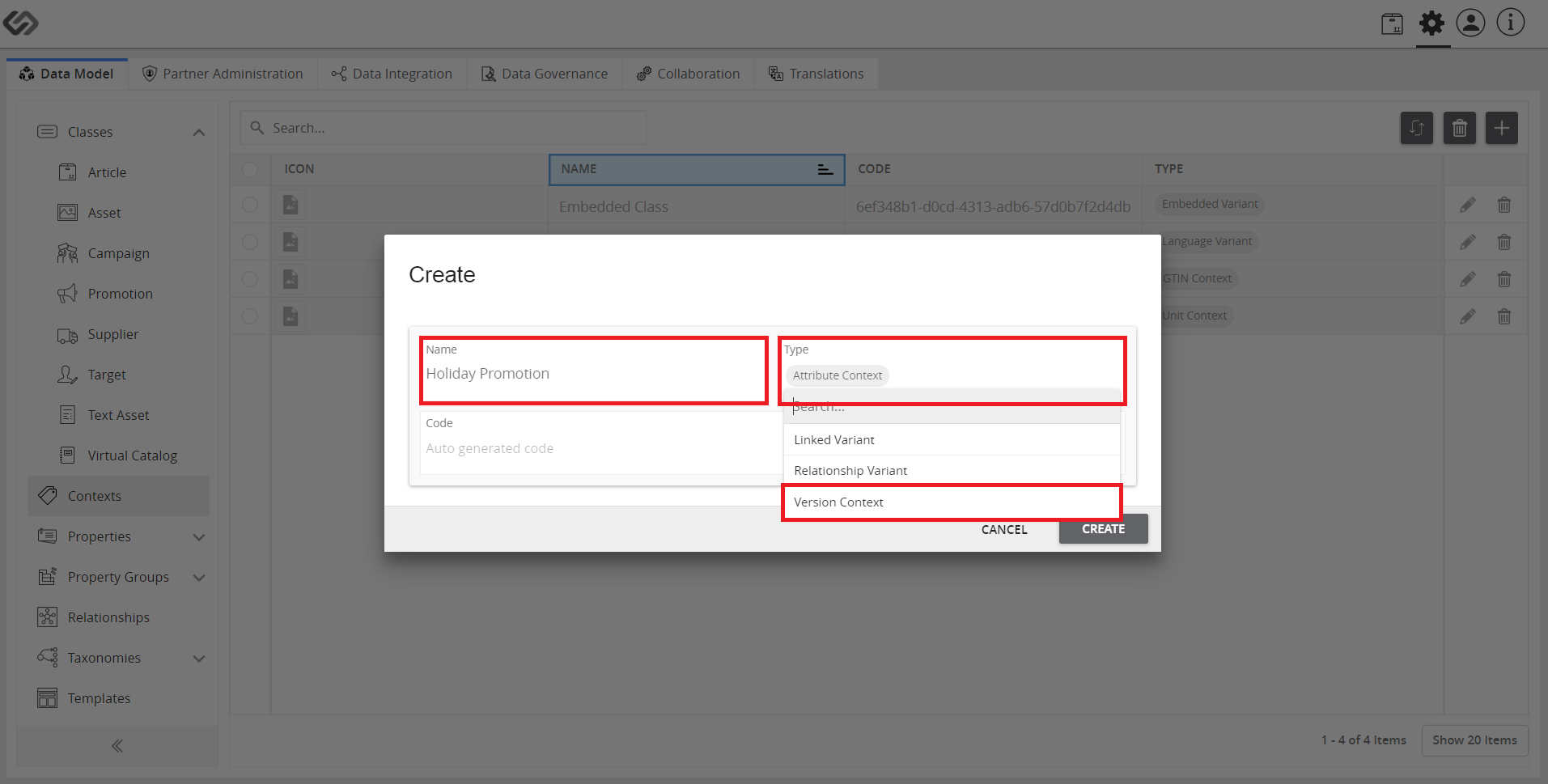Open the info icon in header
The image size is (1548, 784).
tap(1510, 23)
